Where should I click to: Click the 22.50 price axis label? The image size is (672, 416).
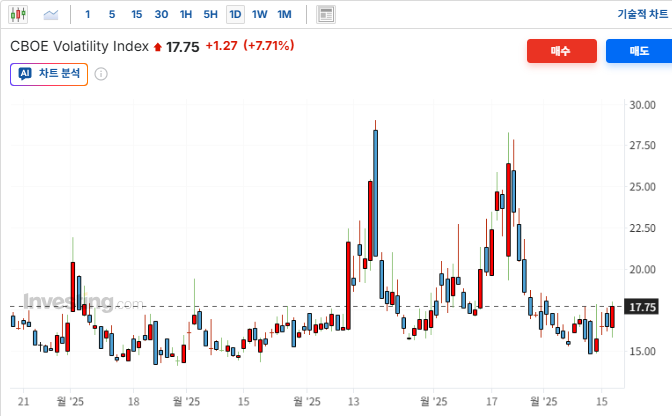[642, 228]
